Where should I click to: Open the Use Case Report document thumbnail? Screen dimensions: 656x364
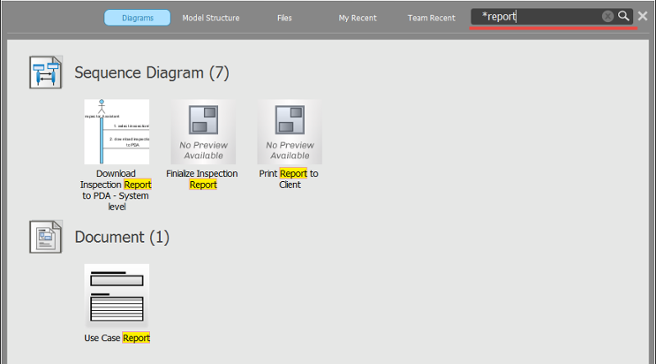pyautogui.click(x=117, y=296)
